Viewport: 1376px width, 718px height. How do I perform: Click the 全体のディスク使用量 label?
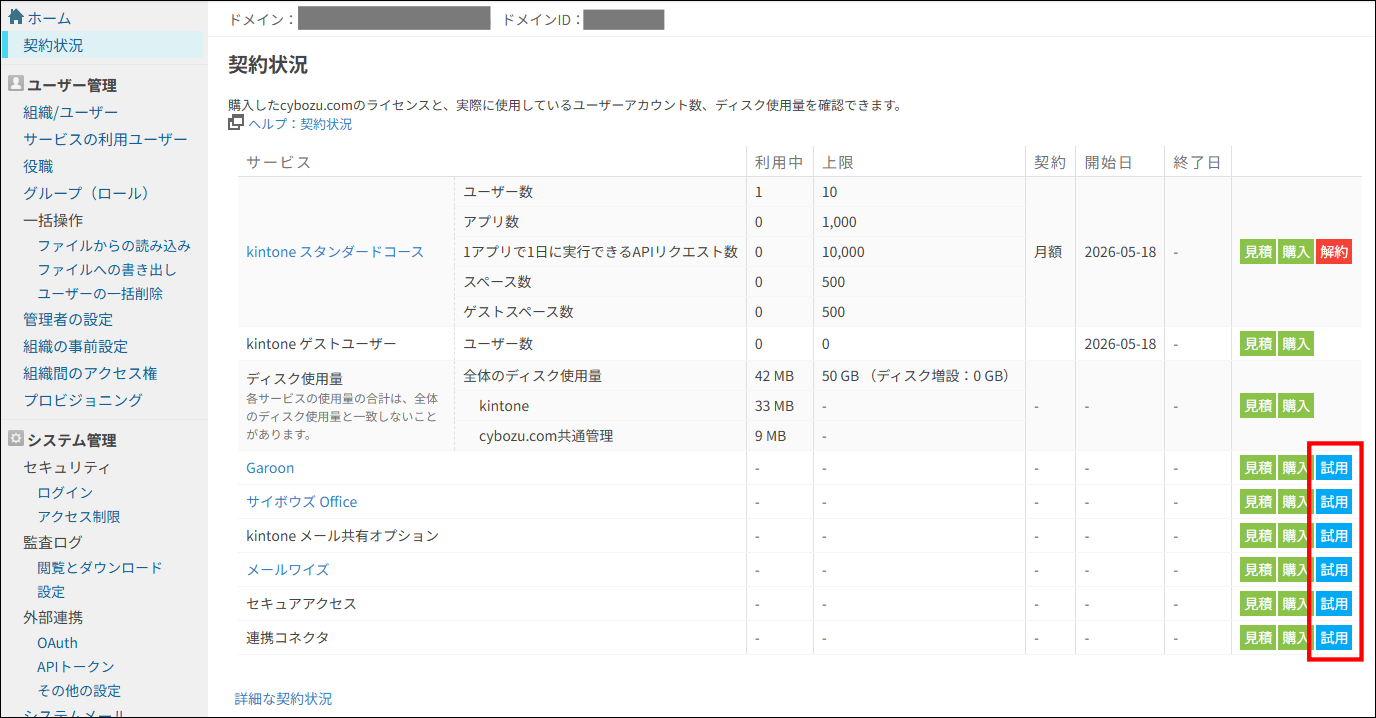(x=533, y=376)
